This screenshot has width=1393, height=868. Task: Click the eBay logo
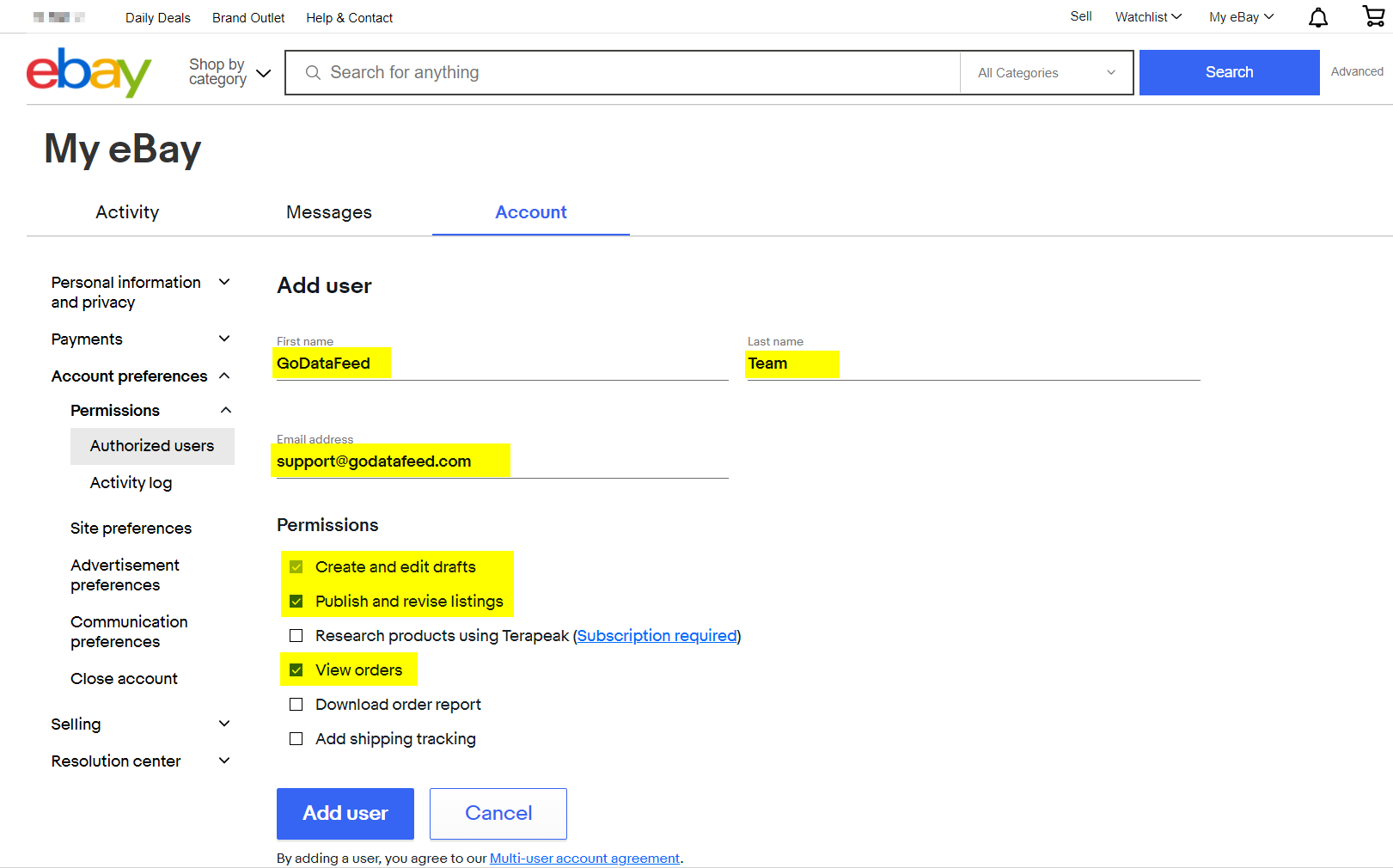click(x=89, y=72)
